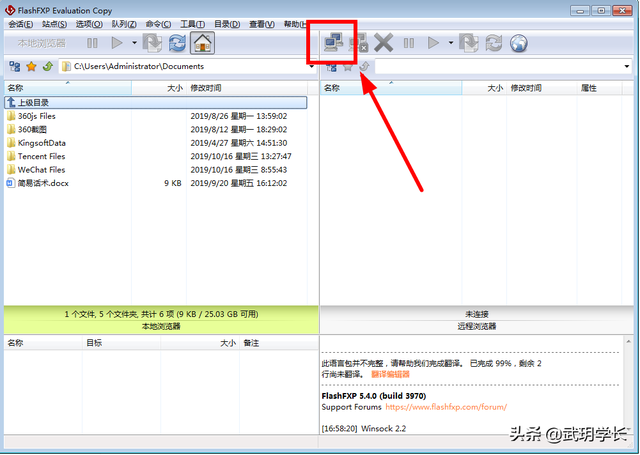Click the local folder tree icon
This screenshot has height=455, width=640.
point(15,66)
